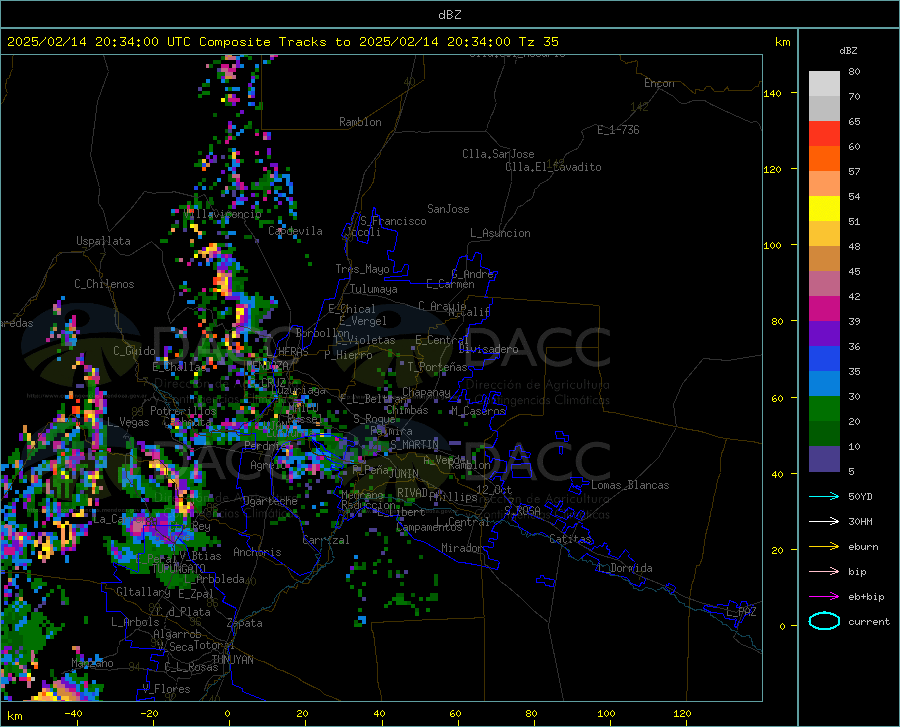Click the Tres_Mayo label
The image size is (900, 727).
click(x=362, y=269)
